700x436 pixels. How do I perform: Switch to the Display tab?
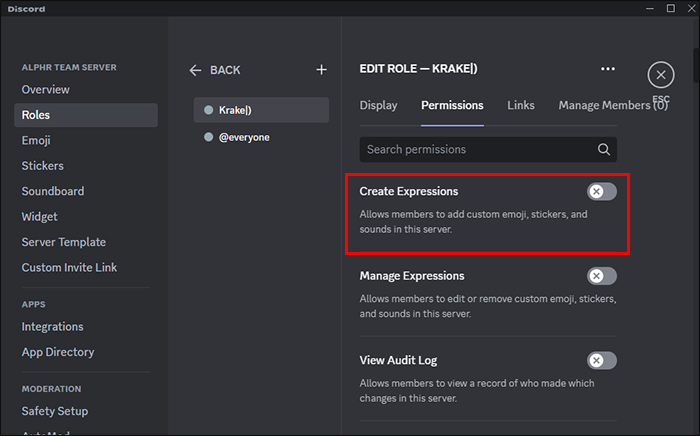(378, 105)
